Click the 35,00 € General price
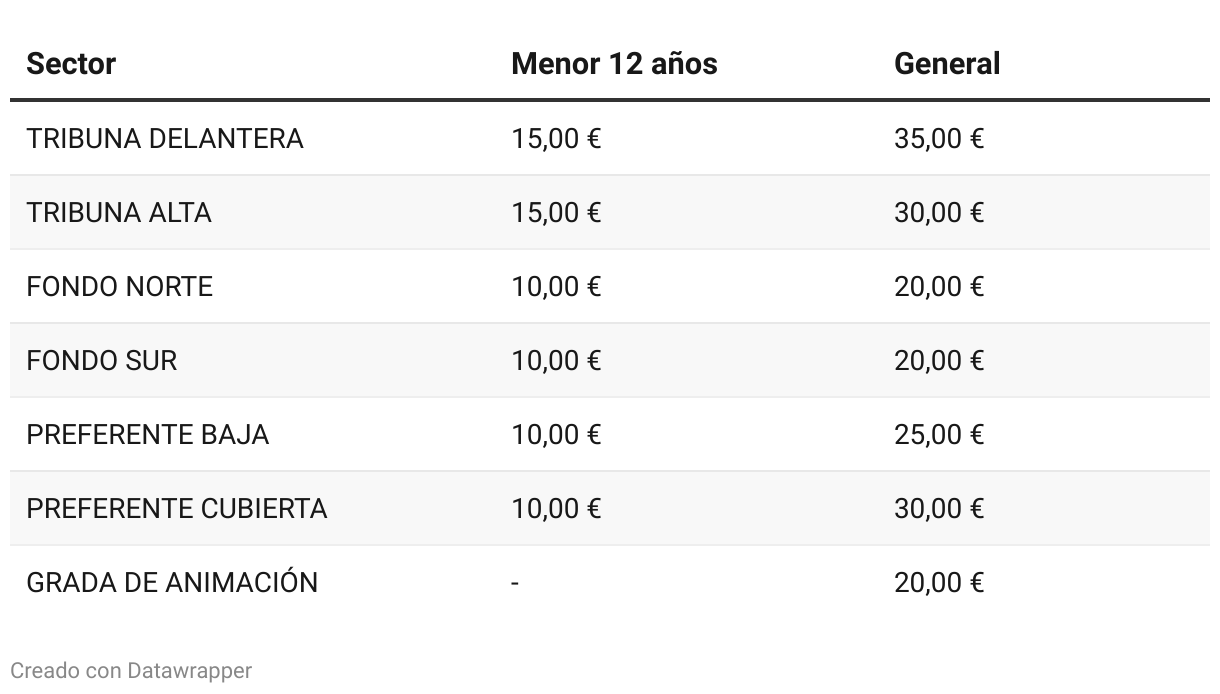The width and height of the screenshot is (1220, 694). pyautogui.click(x=938, y=138)
